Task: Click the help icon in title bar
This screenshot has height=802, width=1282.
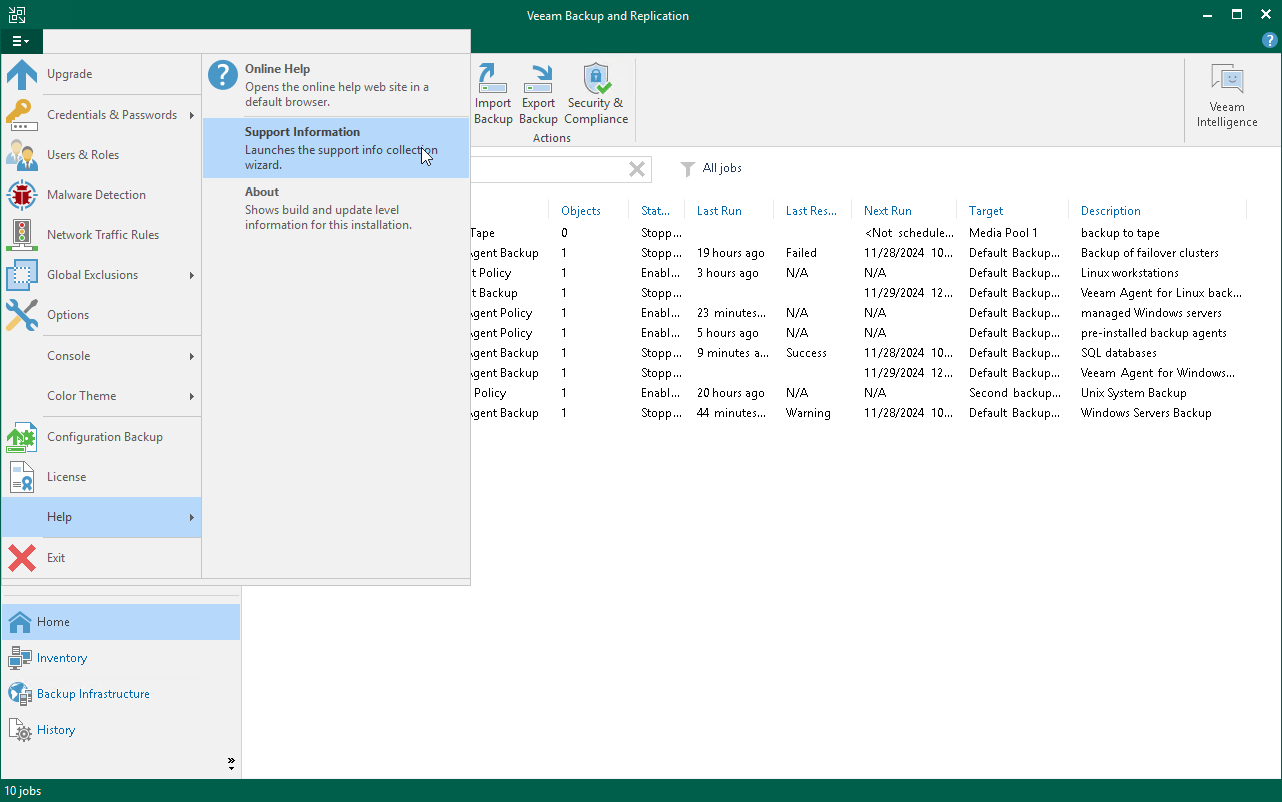Action: pyautogui.click(x=1269, y=40)
